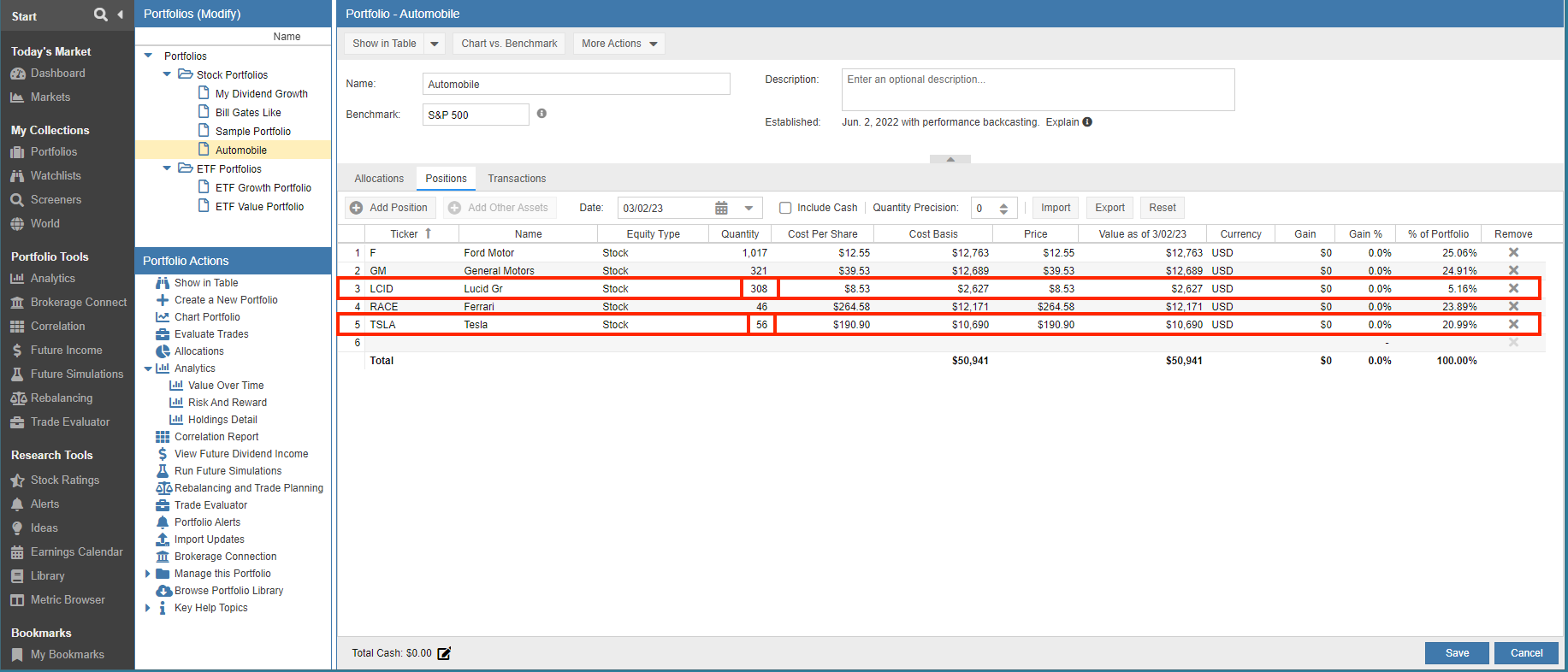Click the World globe icon
The width and height of the screenshot is (1568, 672).
tap(17, 224)
